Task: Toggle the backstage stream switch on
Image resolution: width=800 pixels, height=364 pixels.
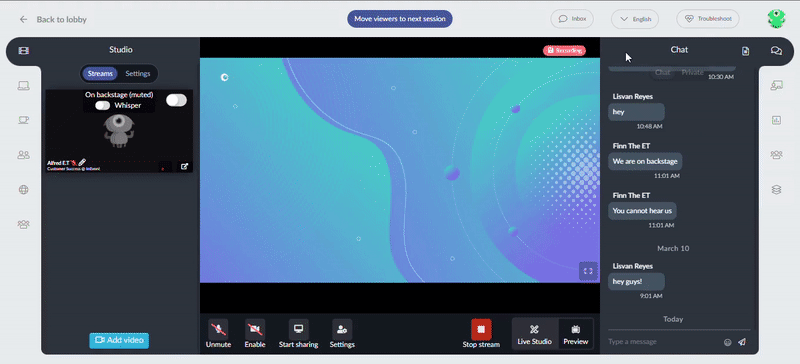Action: coord(176,100)
